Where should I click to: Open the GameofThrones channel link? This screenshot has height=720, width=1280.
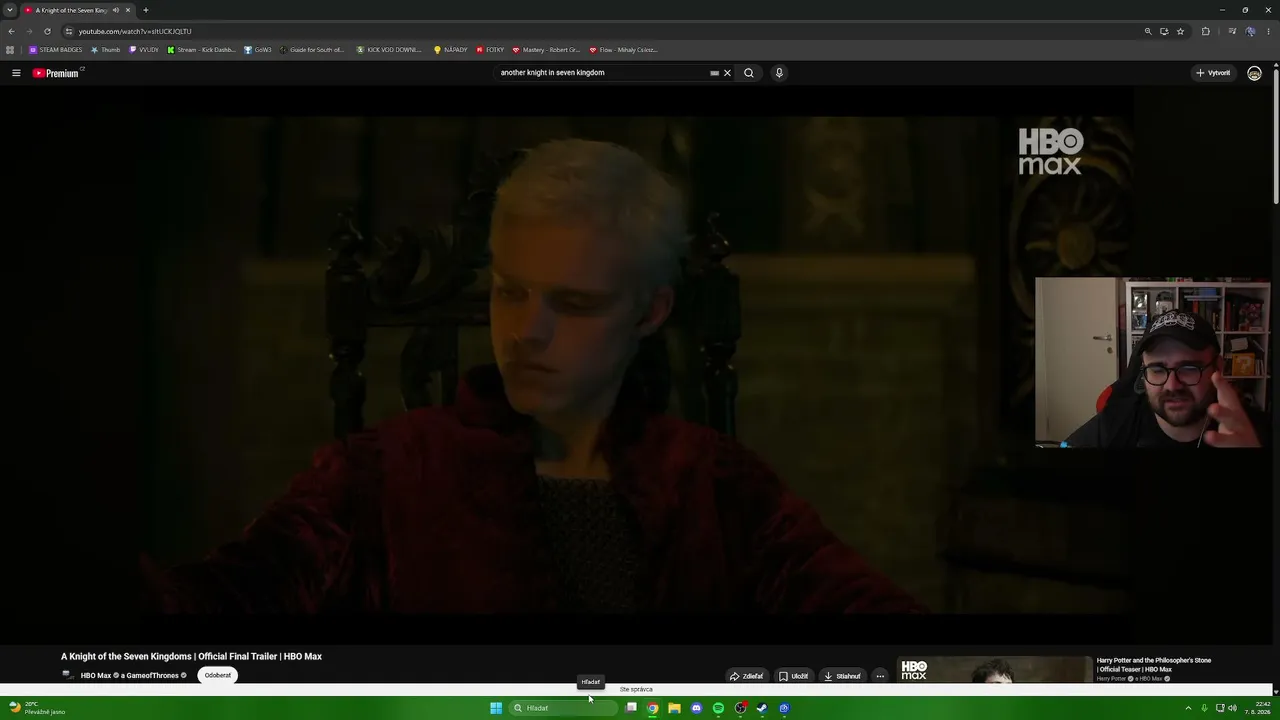click(x=152, y=676)
